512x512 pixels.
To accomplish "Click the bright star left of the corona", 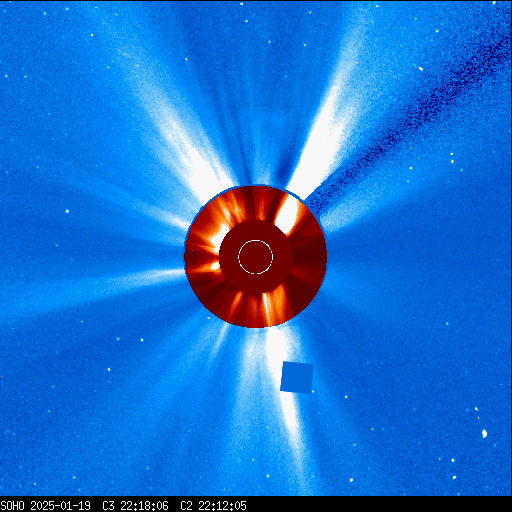I will 67,211.
